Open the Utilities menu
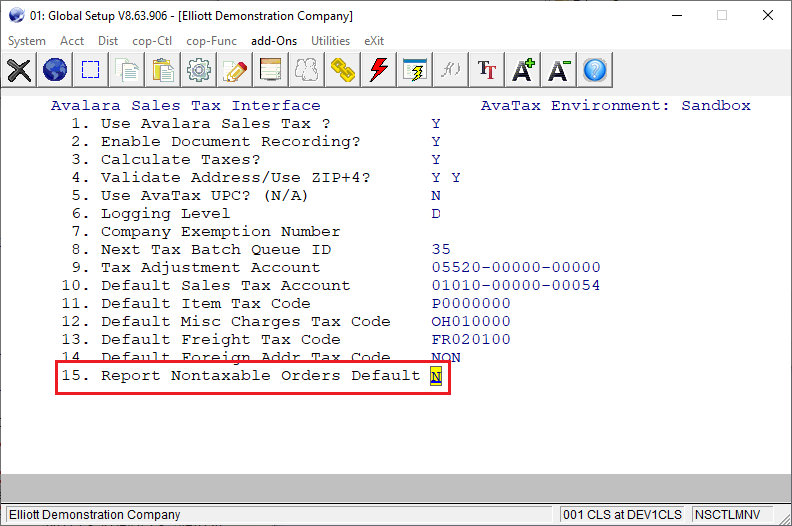The image size is (792, 526). (x=330, y=41)
